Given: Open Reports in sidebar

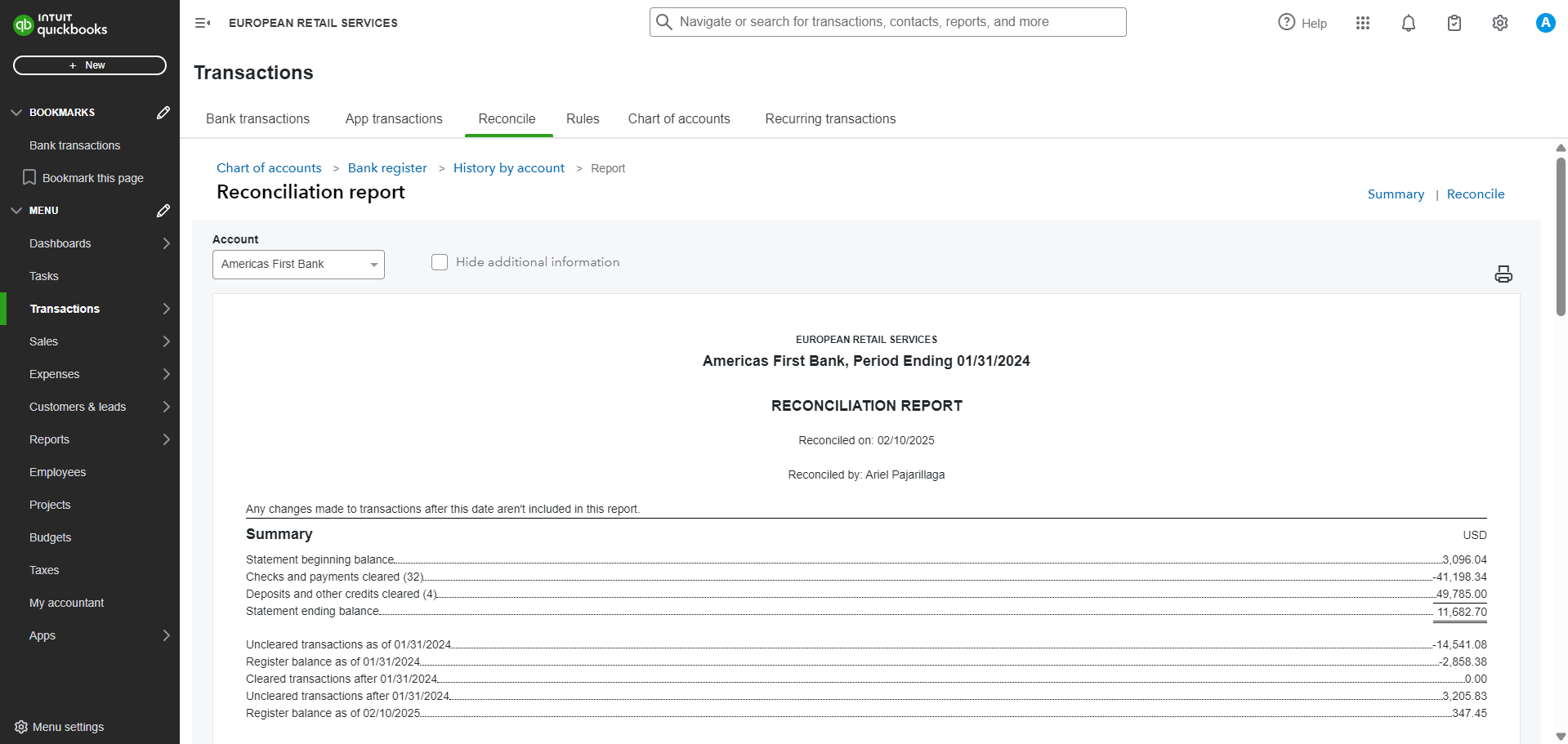Looking at the screenshot, I should [50, 439].
